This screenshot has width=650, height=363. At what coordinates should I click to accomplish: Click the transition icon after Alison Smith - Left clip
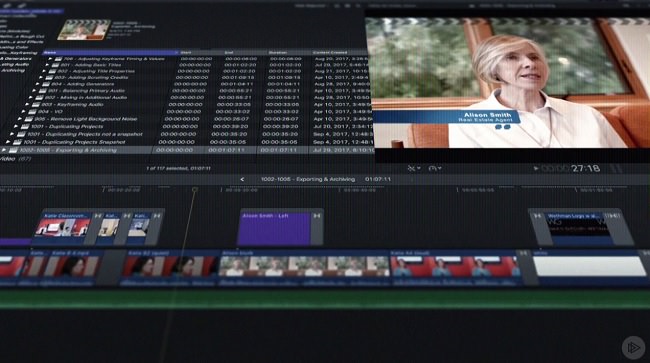click(x=317, y=216)
